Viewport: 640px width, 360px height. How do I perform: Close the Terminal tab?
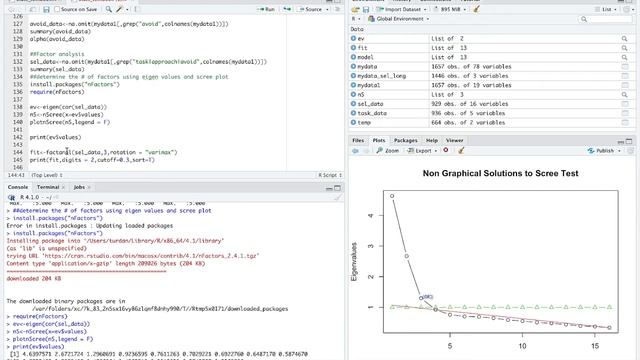tap(63, 187)
